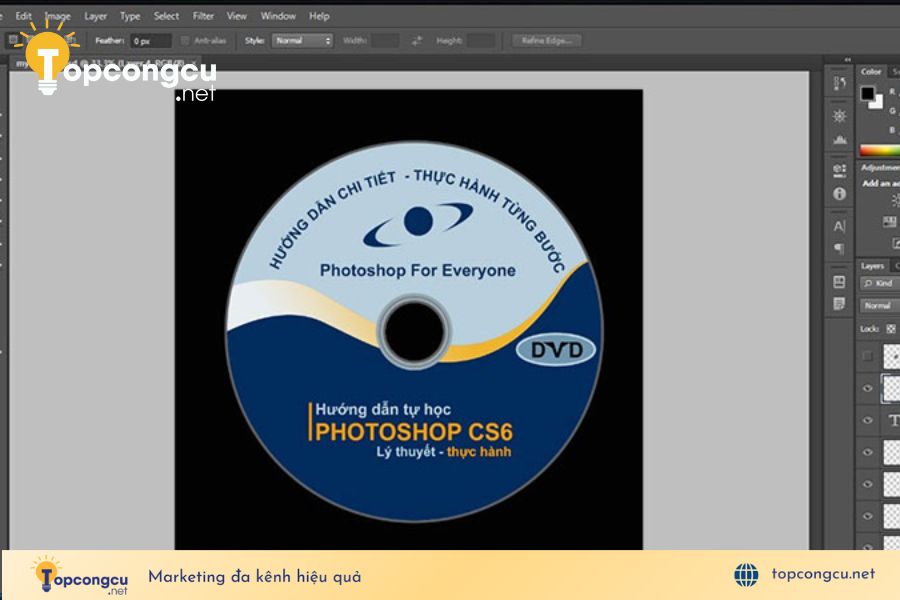The image size is (900, 600).
Task: Hide the second layer below the text layer
Action: [x=867, y=484]
